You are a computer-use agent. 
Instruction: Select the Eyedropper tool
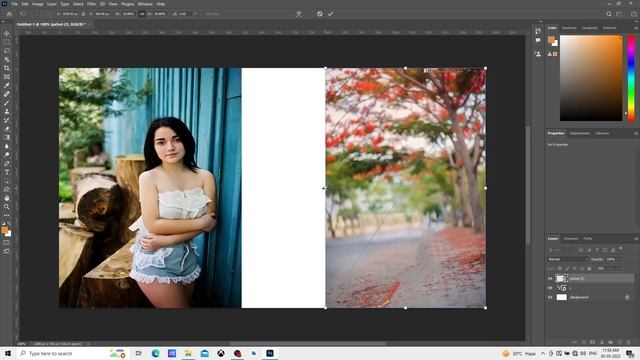click(7, 85)
